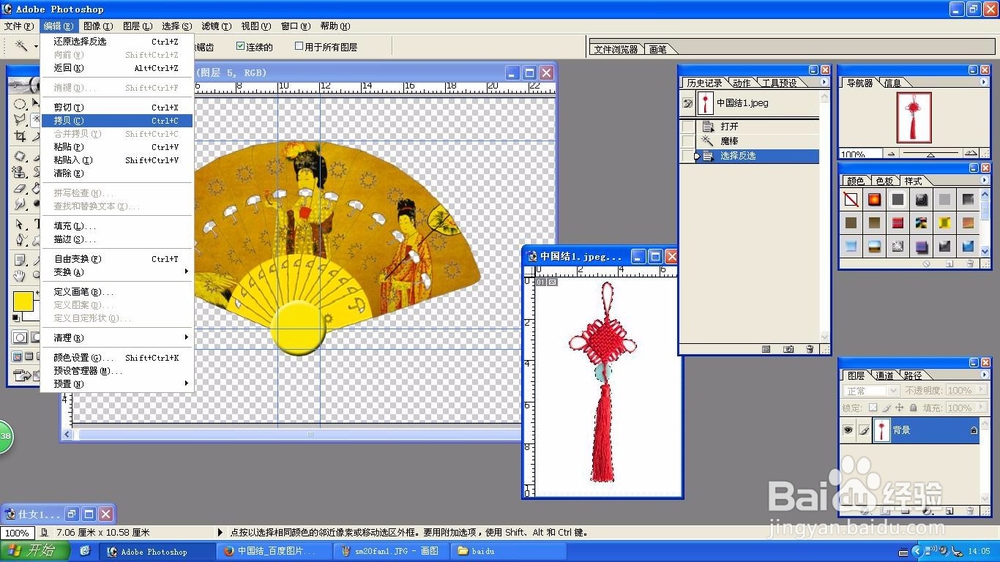1000x562 pixels.
Task: Choose 粘贴 from the edit menu
Action: [116, 147]
